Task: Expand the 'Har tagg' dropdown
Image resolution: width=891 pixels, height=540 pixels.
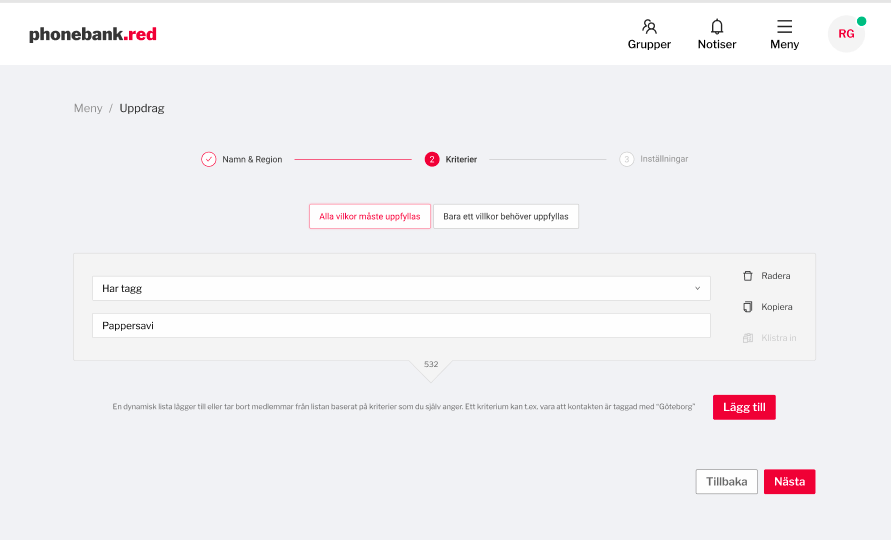Action: click(400, 289)
